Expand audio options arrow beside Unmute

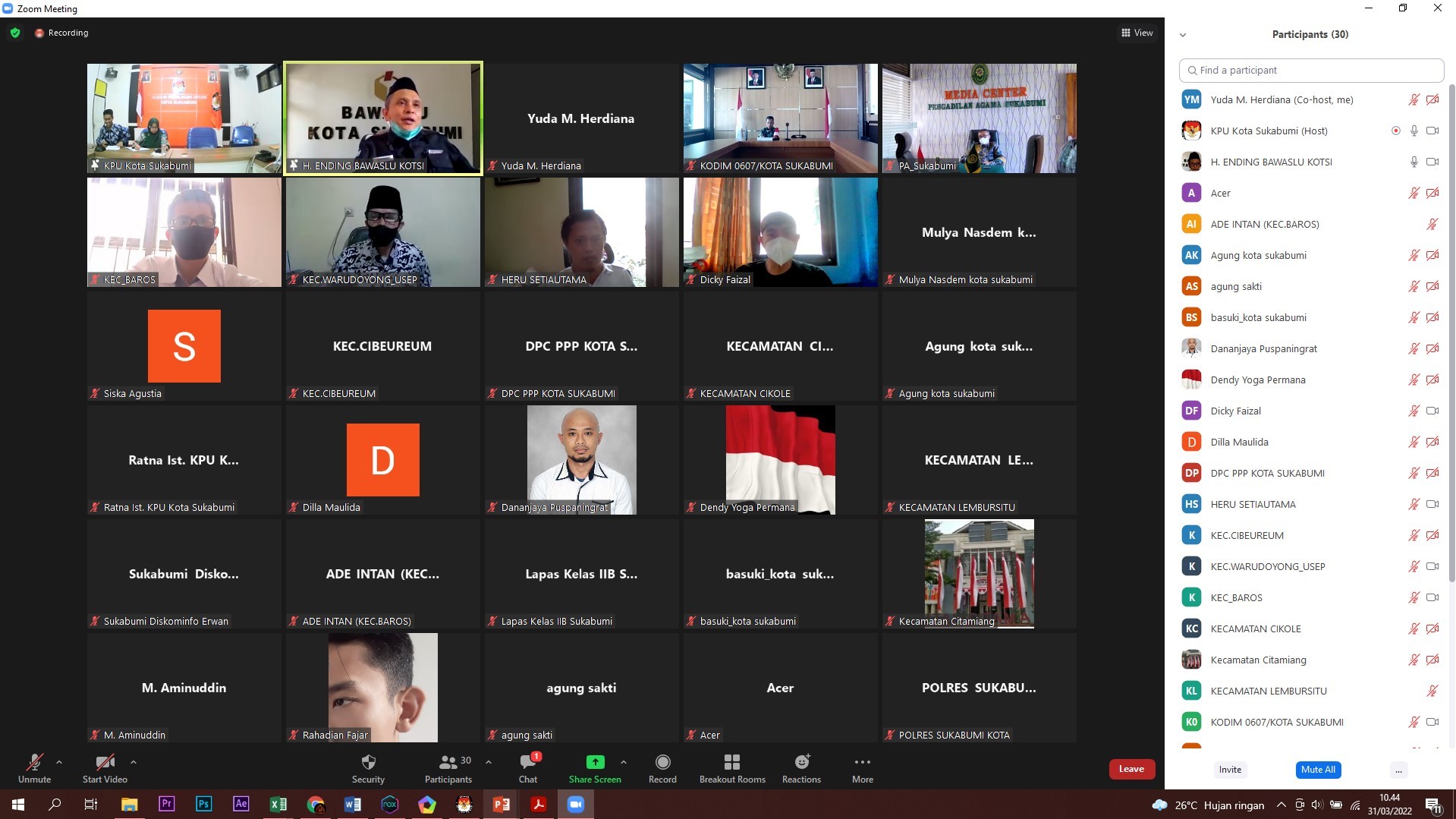click(59, 762)
